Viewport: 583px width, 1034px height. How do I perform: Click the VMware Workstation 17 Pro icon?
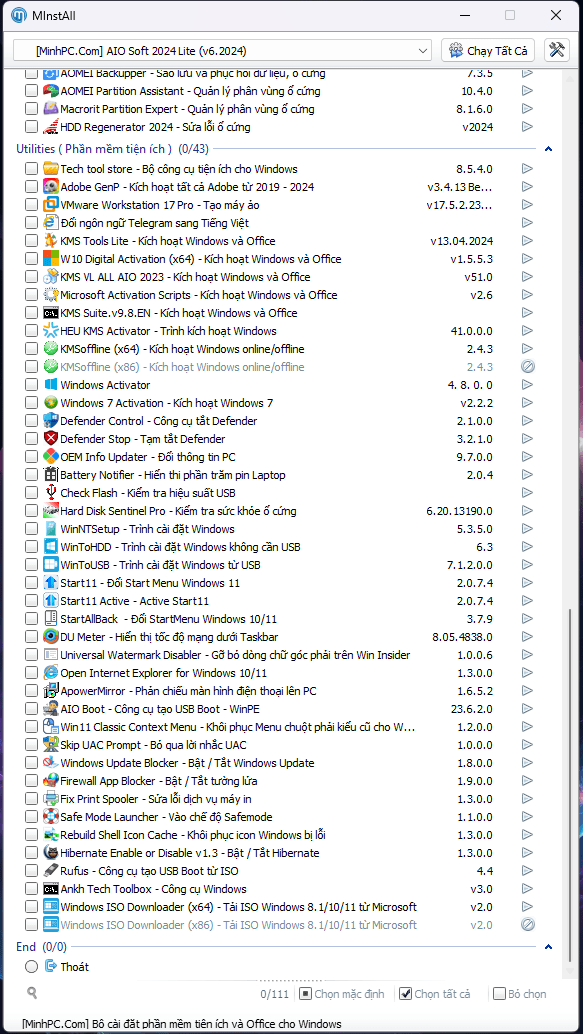pyautogui.click(x=51, y=205)
